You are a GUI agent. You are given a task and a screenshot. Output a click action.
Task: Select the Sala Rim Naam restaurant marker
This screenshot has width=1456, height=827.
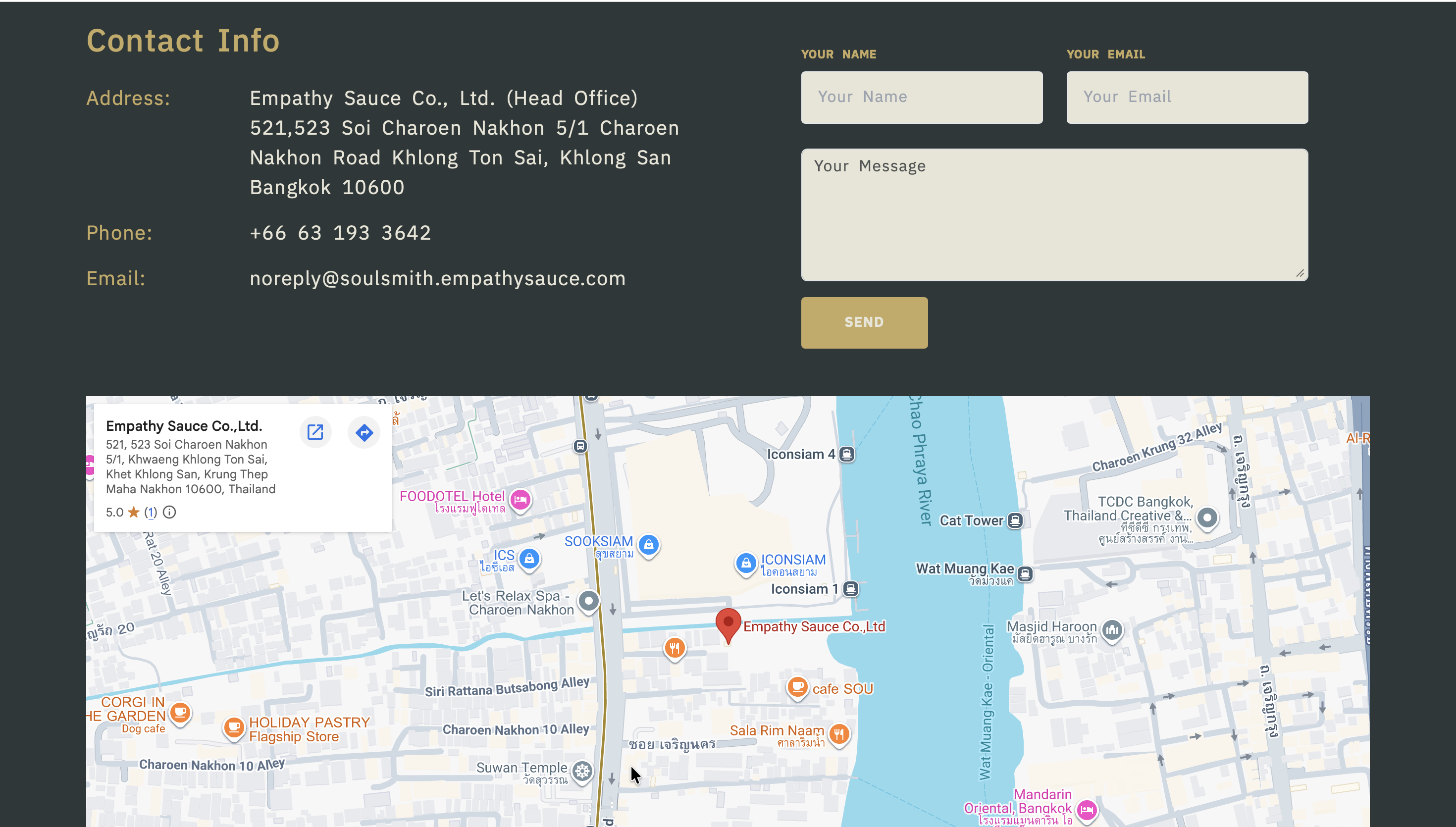[839, 734]
